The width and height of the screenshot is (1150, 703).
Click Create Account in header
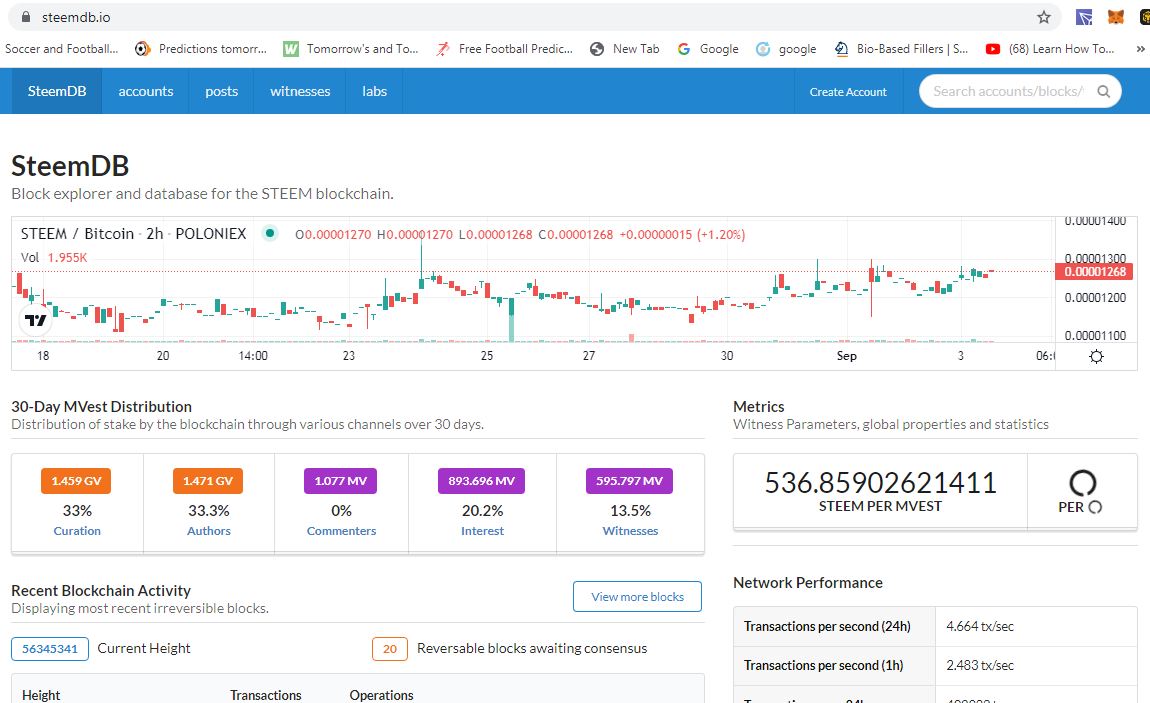848,92
